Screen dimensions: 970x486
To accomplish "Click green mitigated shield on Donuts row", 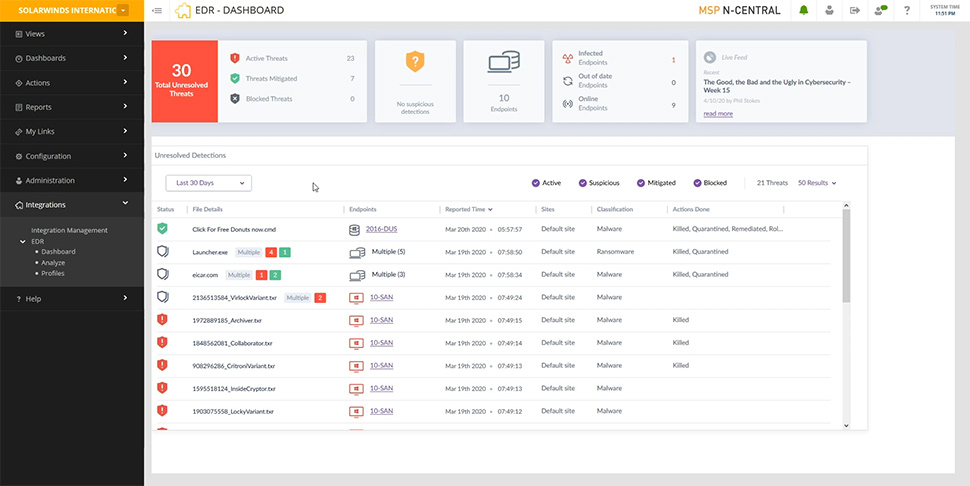I will [162, 229].
